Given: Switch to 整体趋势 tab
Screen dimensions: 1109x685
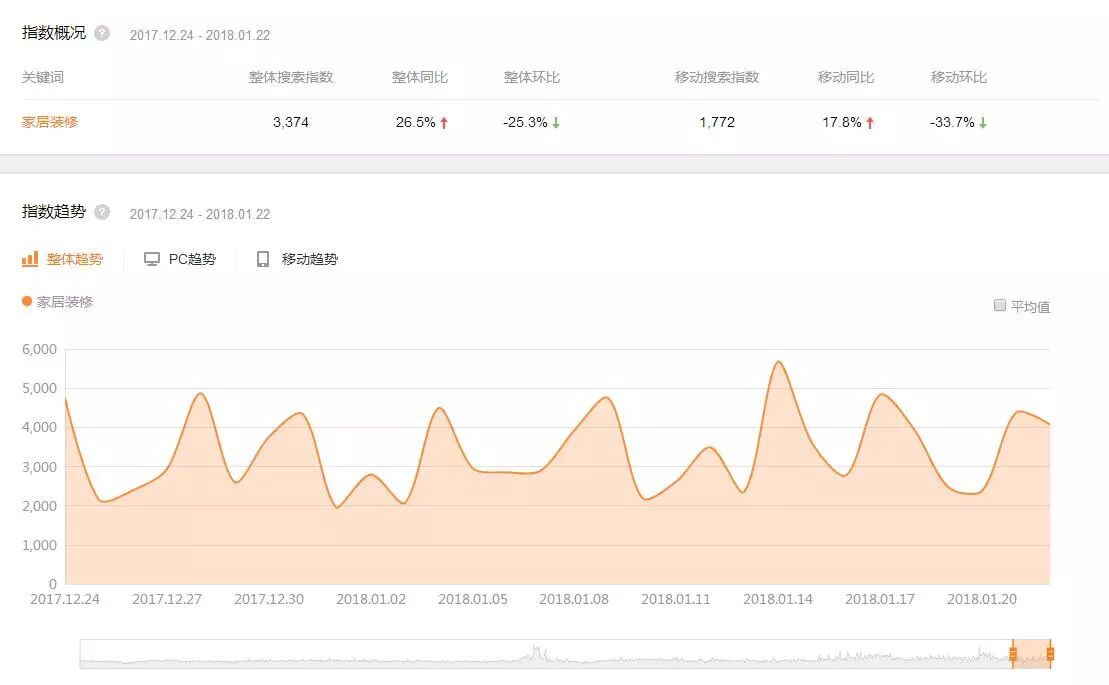Looking at the screenshot, I should pyautogui.click(x=63, y=259).
